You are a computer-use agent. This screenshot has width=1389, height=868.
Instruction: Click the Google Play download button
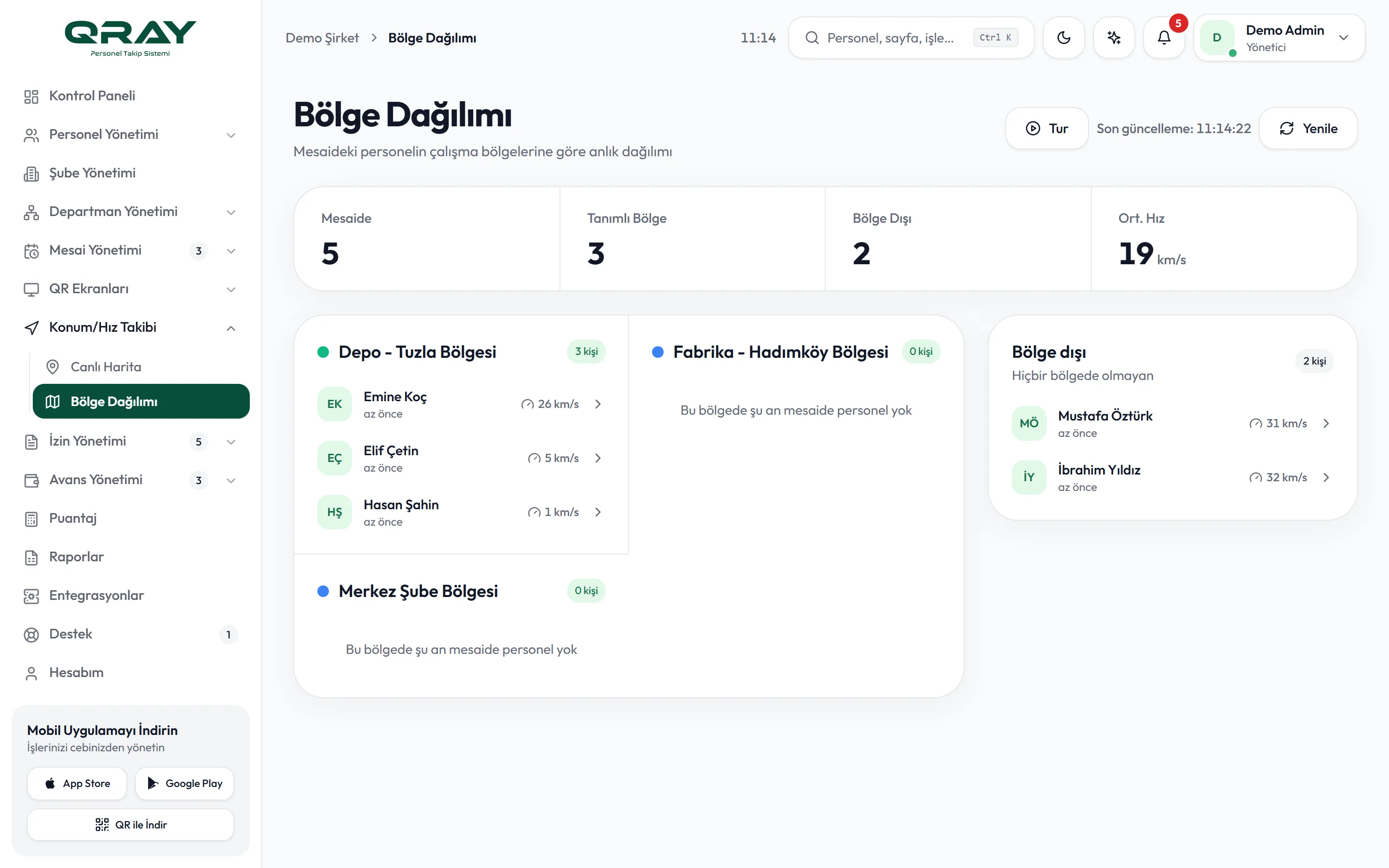coord(184,783)
